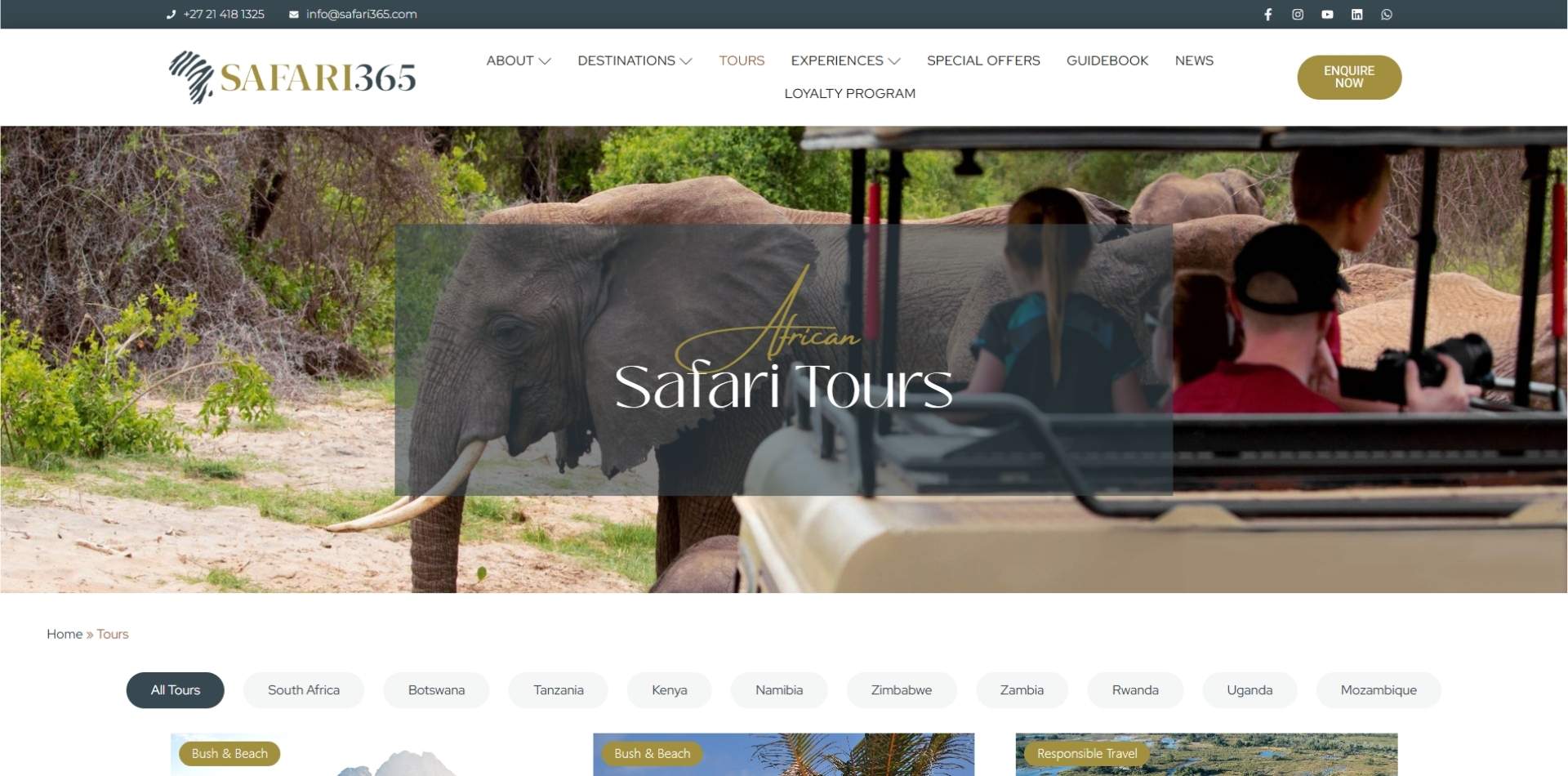
Task: Click the Enquire Now button
Action: point(1349,77)
